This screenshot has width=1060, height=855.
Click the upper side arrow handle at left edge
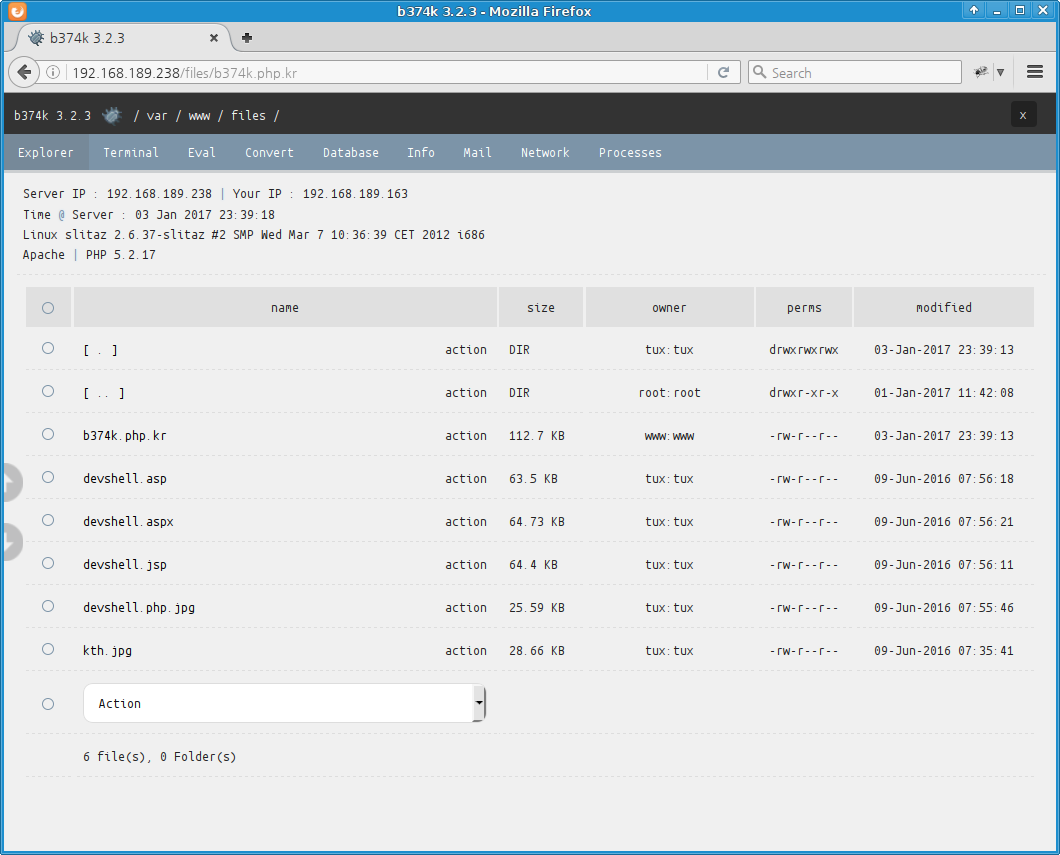(x=11, y=483)
